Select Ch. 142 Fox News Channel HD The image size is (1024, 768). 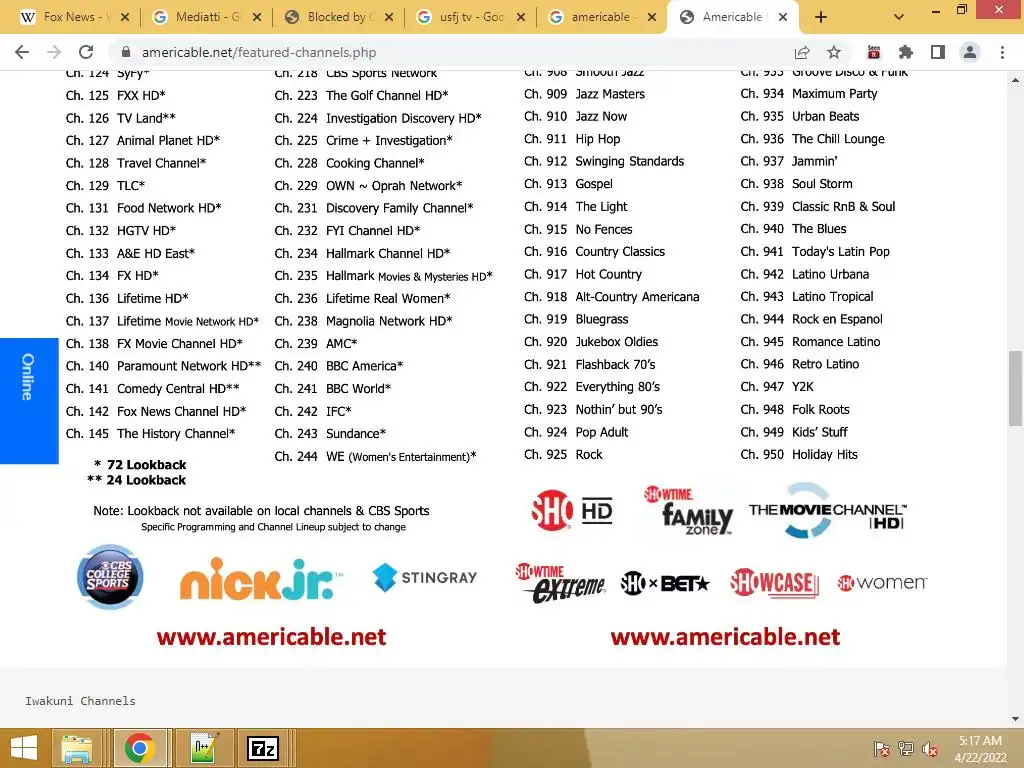tap(156, 411)
